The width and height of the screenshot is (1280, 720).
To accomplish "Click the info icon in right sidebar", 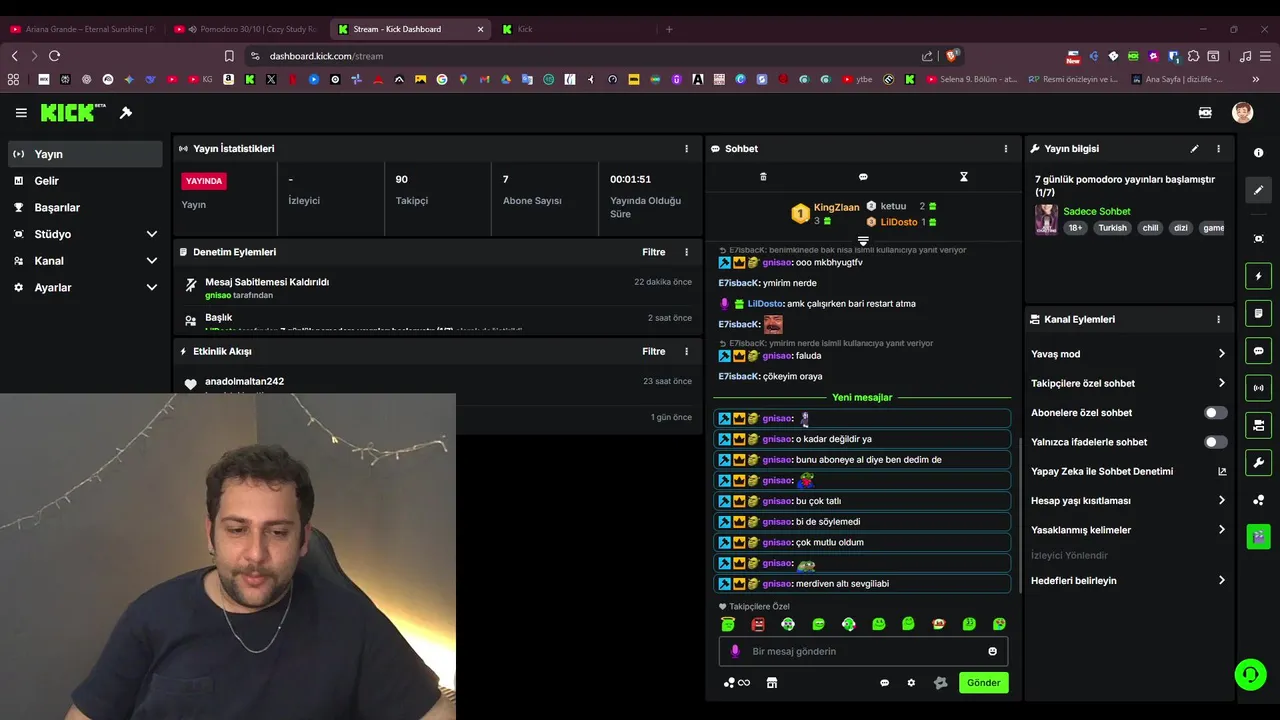I will click(1258, 153).
